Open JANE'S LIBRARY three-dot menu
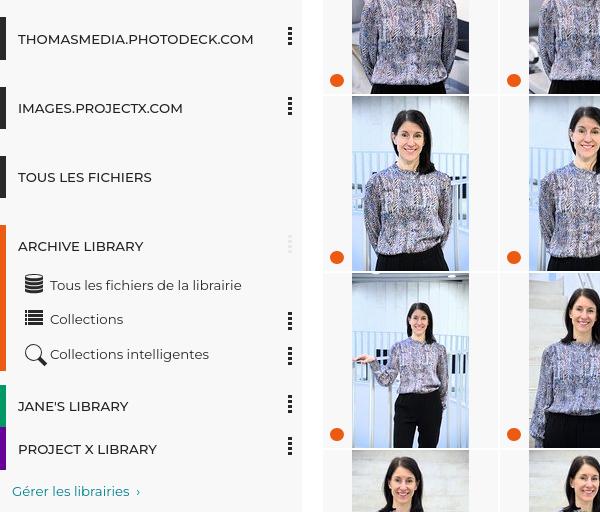Screen dimensions: 600x512 click(x=290, y=404)
